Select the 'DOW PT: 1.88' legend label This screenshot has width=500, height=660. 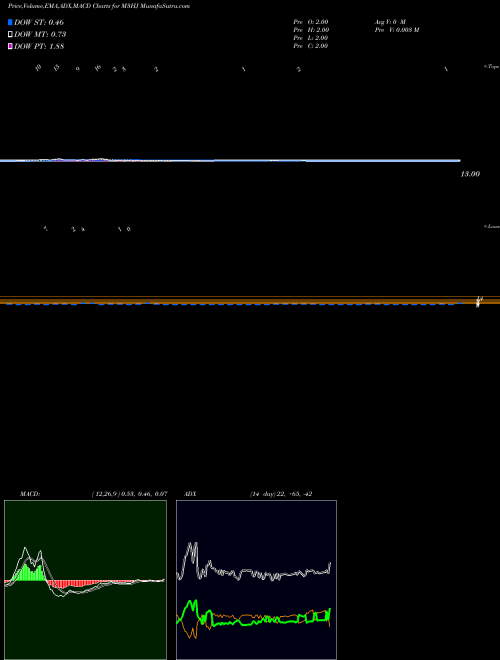(x=39, y=47)
